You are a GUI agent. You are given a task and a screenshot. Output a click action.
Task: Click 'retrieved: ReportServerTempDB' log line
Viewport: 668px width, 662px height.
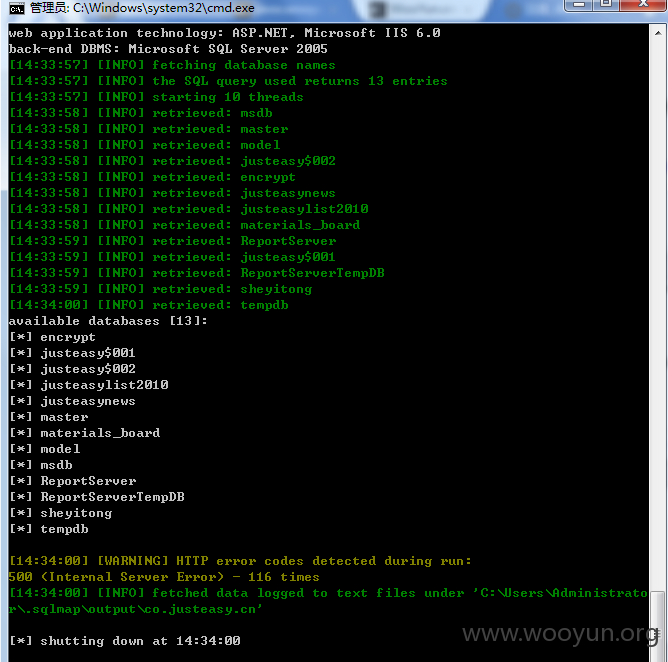196,273
